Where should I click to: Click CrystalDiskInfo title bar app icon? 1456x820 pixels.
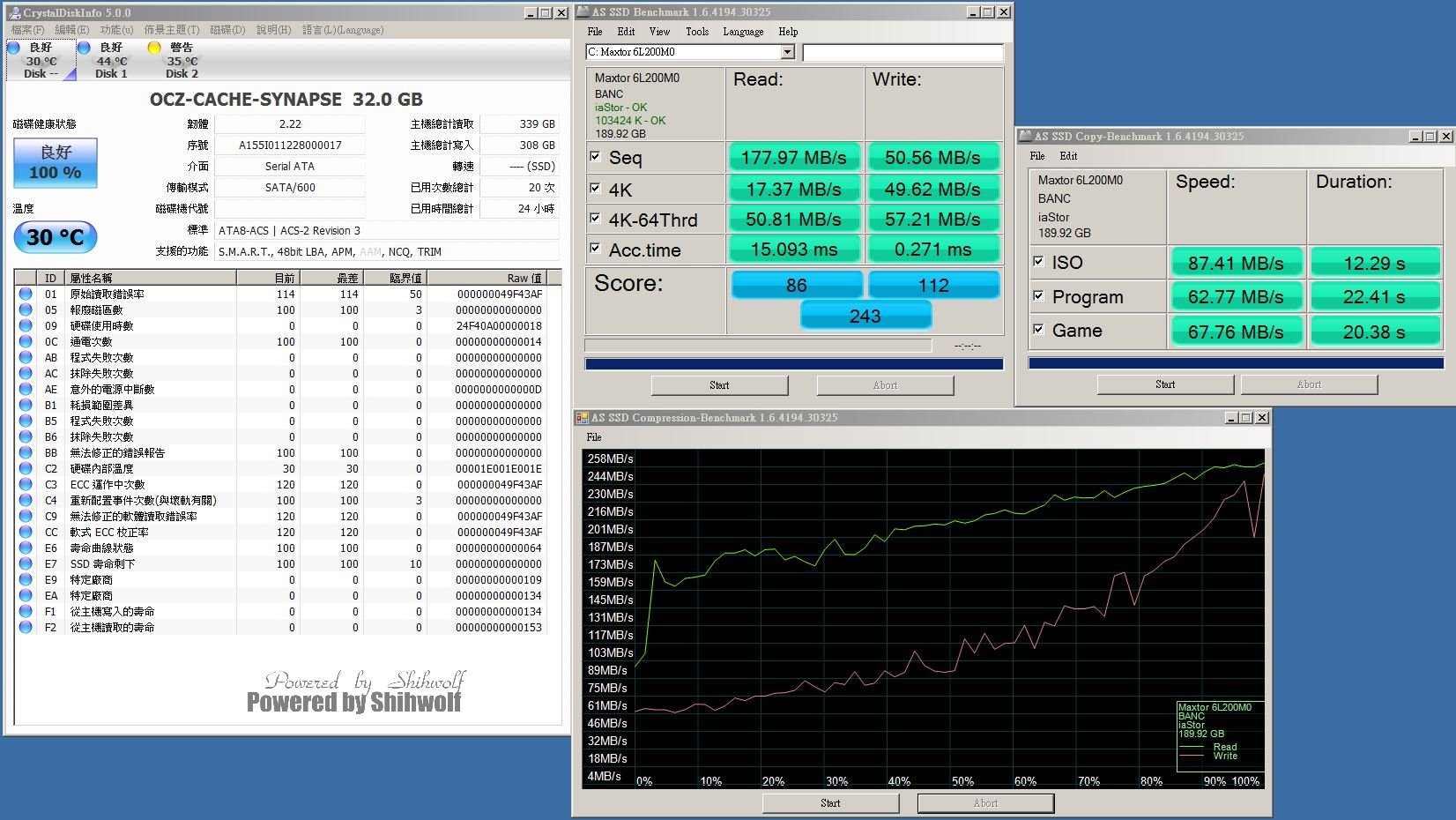coord(14,13)
